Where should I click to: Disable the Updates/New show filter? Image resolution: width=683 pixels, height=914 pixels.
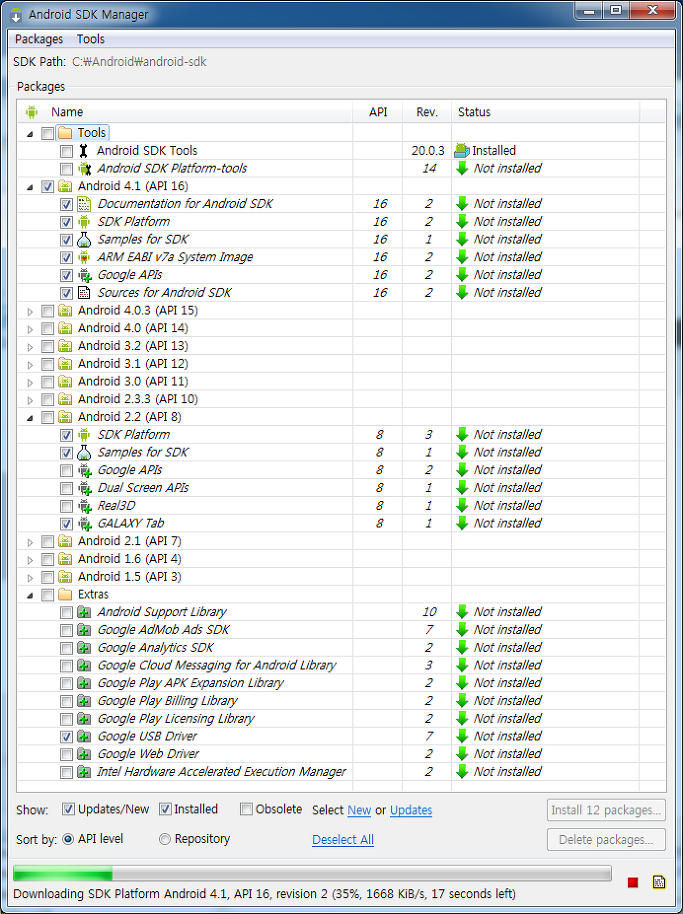[x=69, y=809]
